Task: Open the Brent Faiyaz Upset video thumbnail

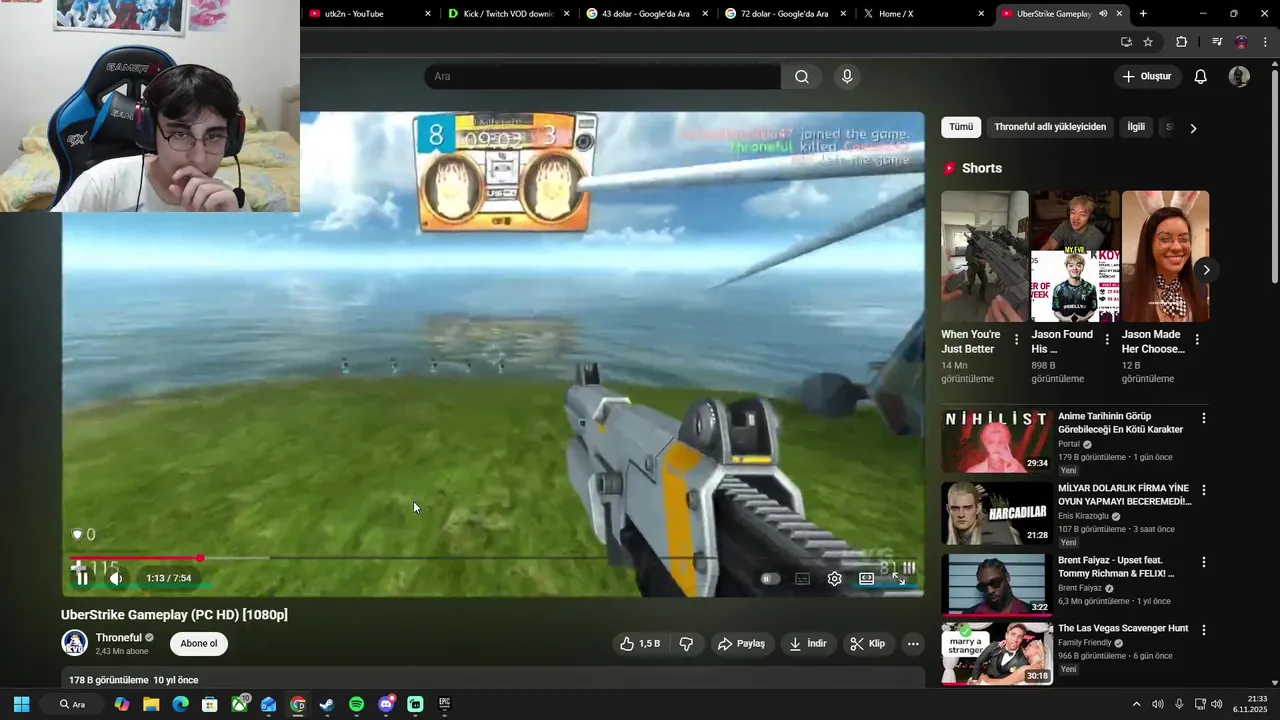Action: click(x=996, y=584)
